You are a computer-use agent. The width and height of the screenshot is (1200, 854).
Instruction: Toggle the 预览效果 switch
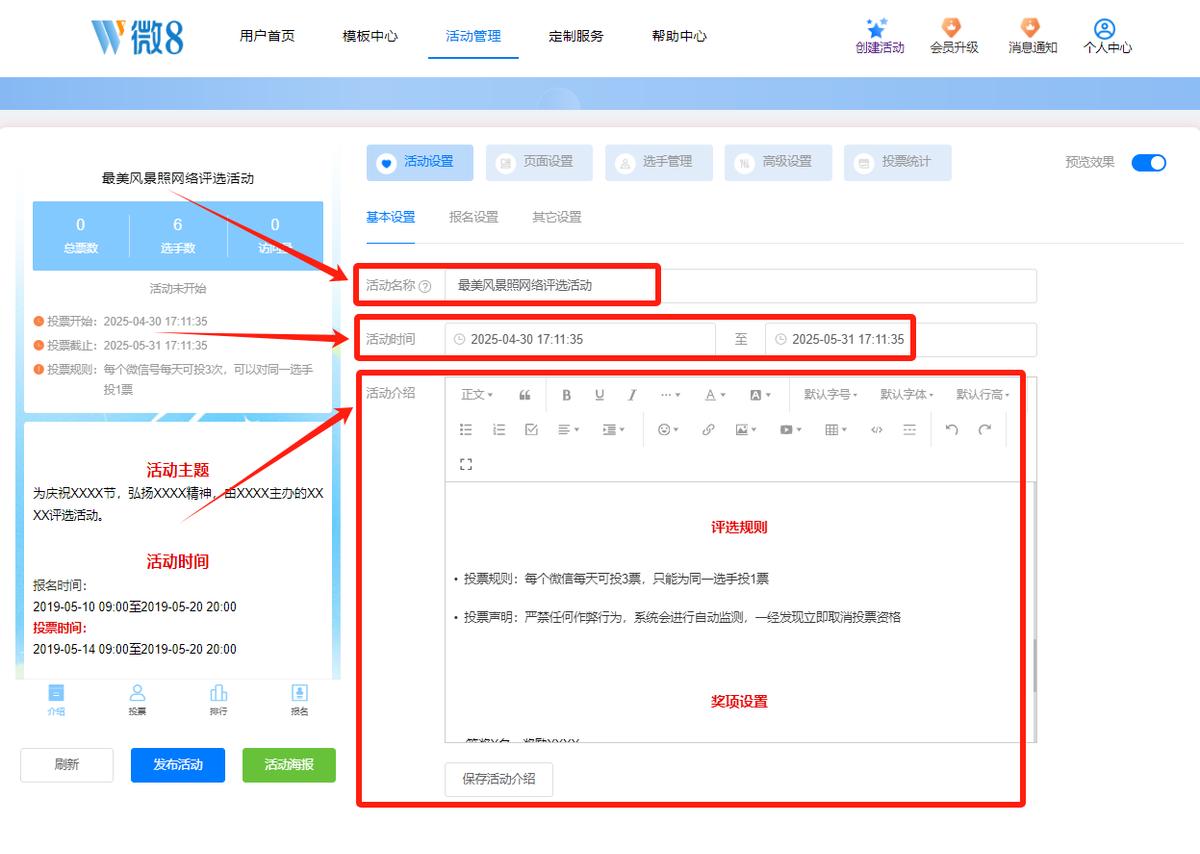click(1149, 162)
